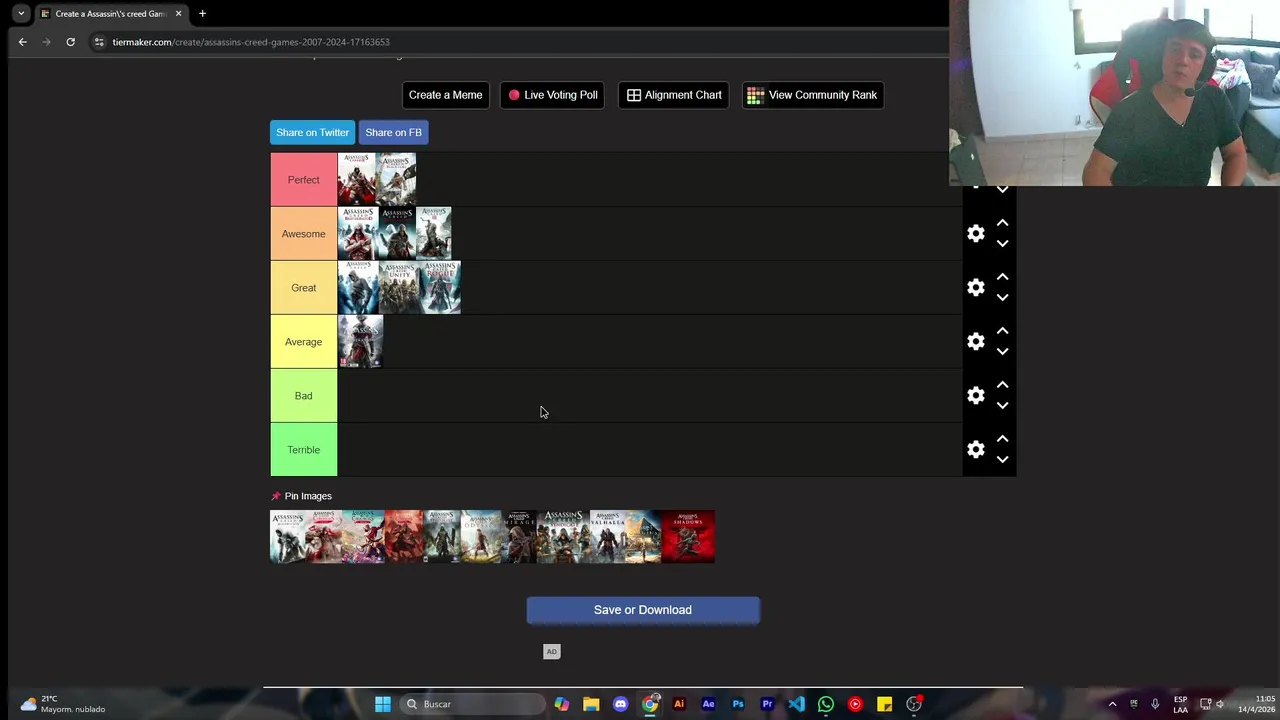
Task: Click the Terrible tier label
Action: pyautogui.click(x=304, y=450)
